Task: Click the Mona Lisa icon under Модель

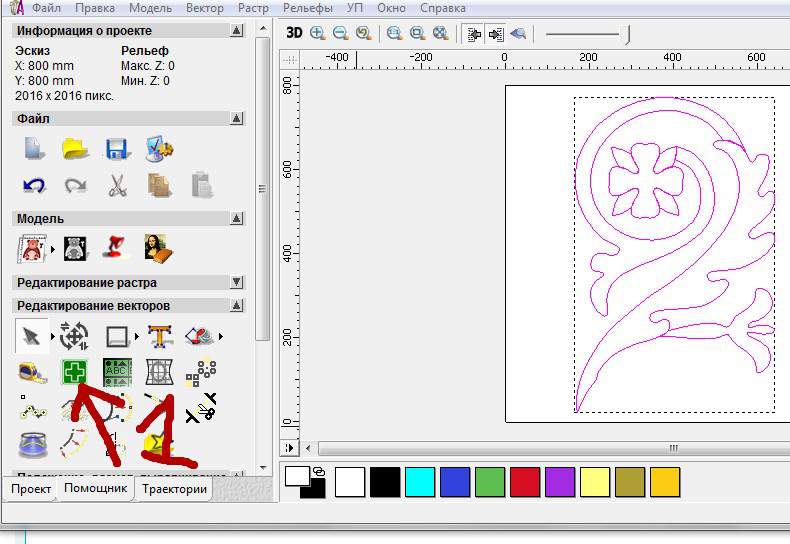Action: pyautogui.click(x=158, y=248)
